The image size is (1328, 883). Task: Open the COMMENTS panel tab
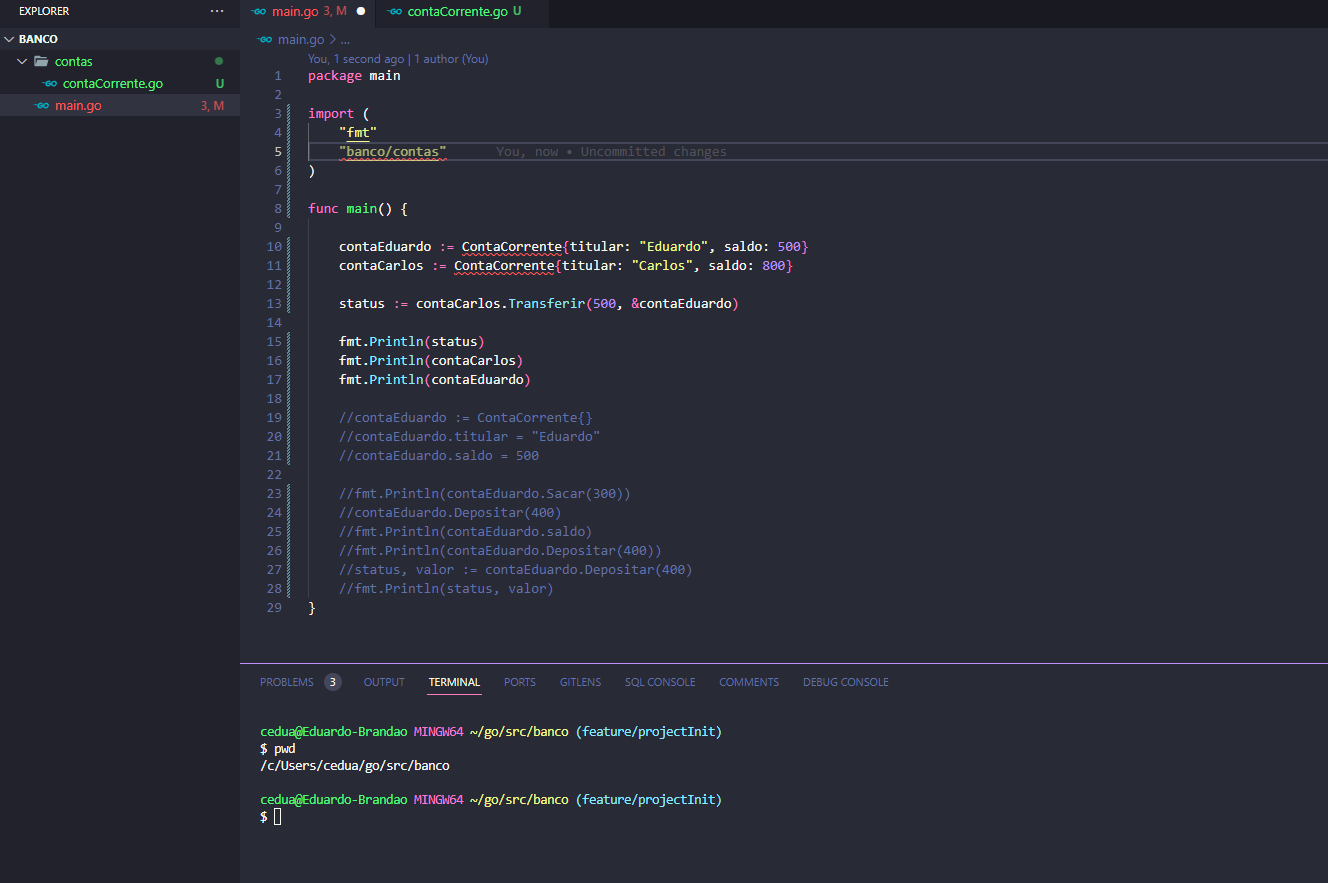click(749, 682)
